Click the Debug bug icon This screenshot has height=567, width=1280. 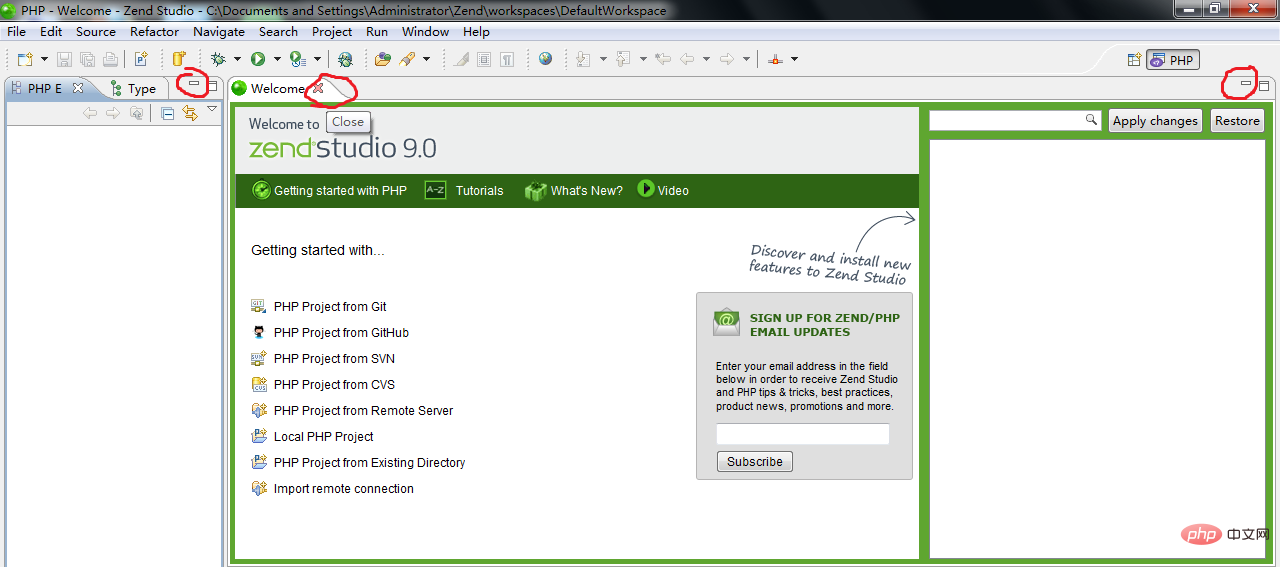218,60
